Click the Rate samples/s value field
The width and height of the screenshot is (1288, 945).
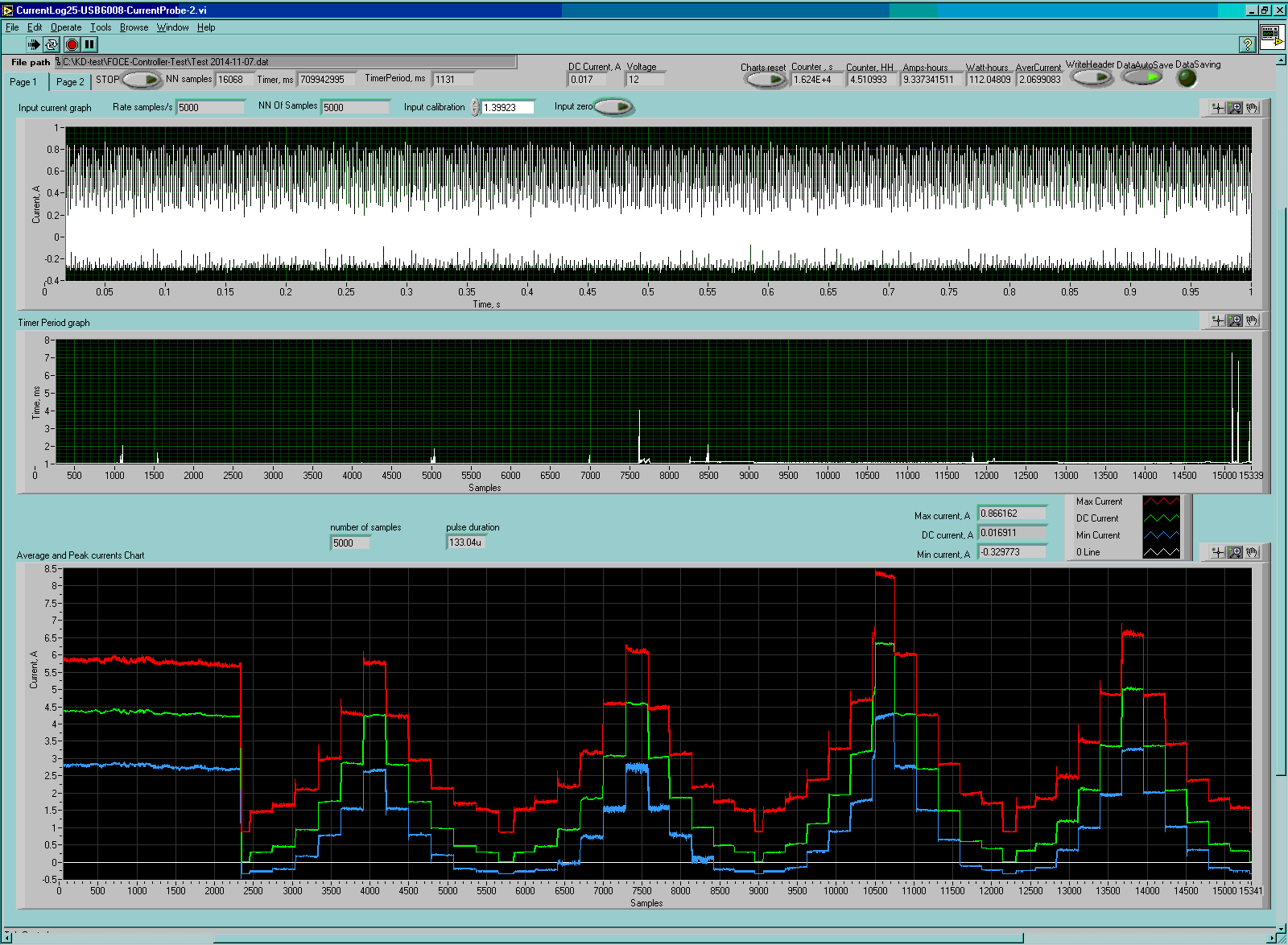coord(210,107)
